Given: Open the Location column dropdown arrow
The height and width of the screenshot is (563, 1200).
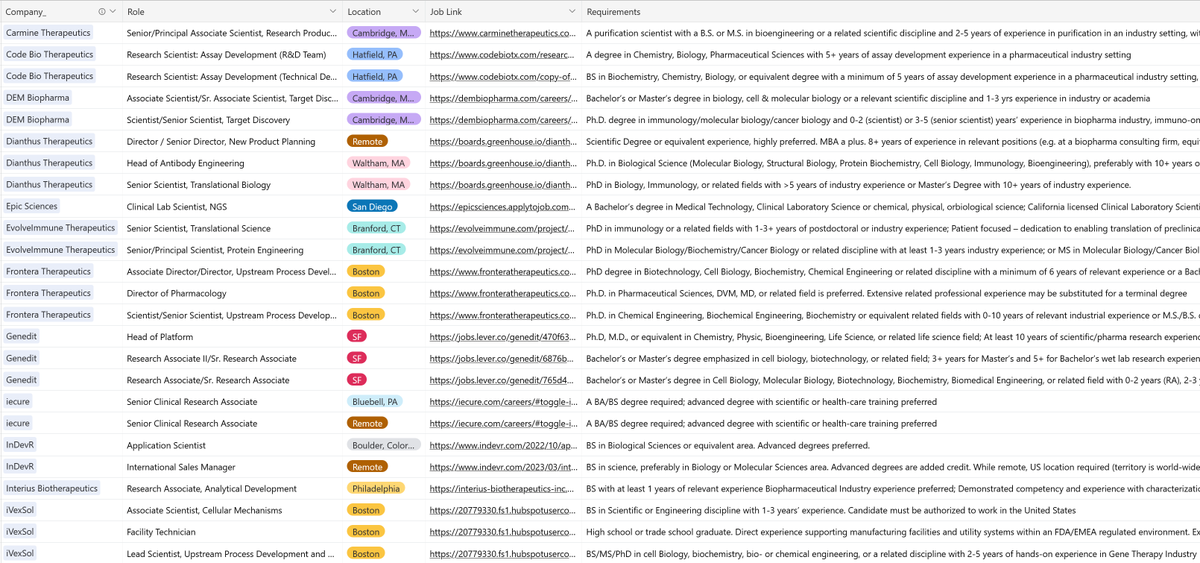Looking at the screenshot, I should coord(414,12).
